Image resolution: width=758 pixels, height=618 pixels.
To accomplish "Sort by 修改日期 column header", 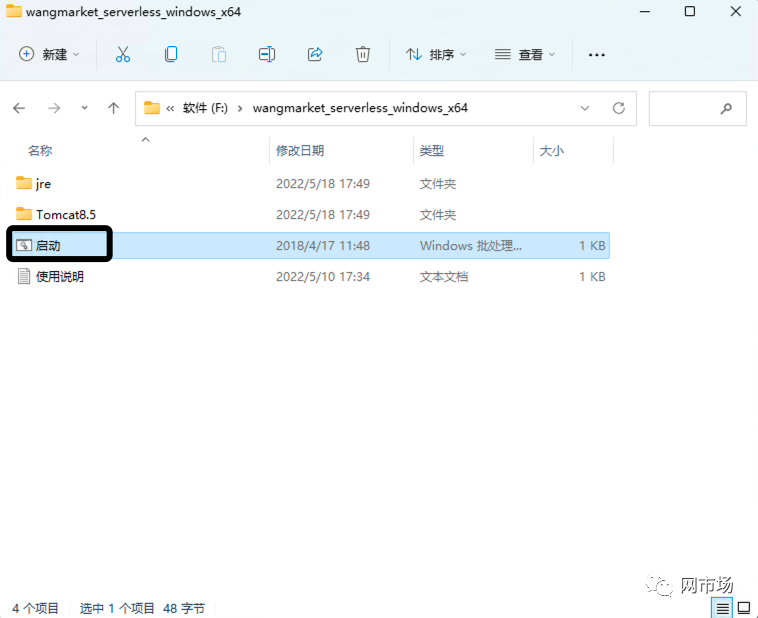I will click(x=300, y=150).
